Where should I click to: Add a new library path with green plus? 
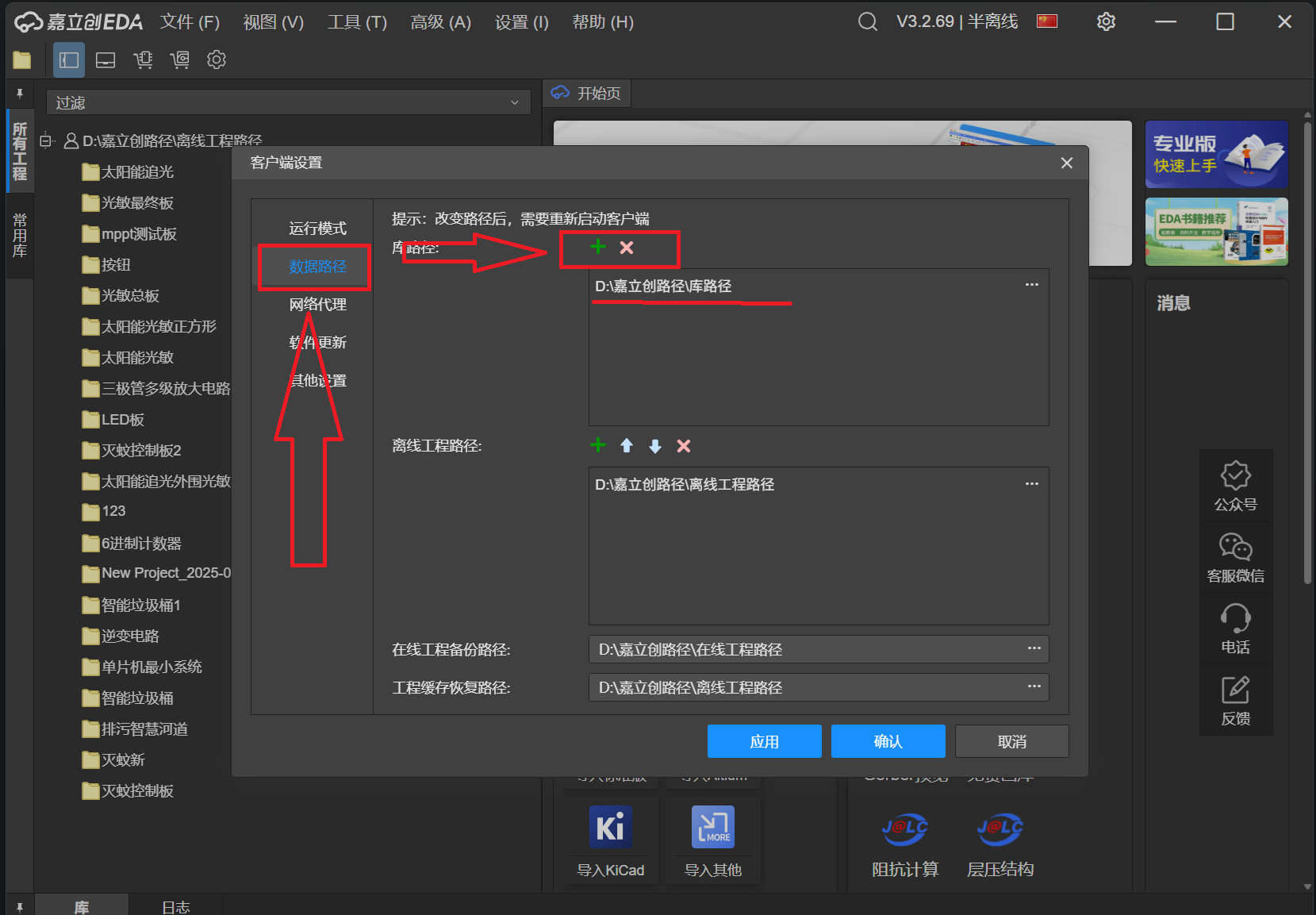point(598,248)
